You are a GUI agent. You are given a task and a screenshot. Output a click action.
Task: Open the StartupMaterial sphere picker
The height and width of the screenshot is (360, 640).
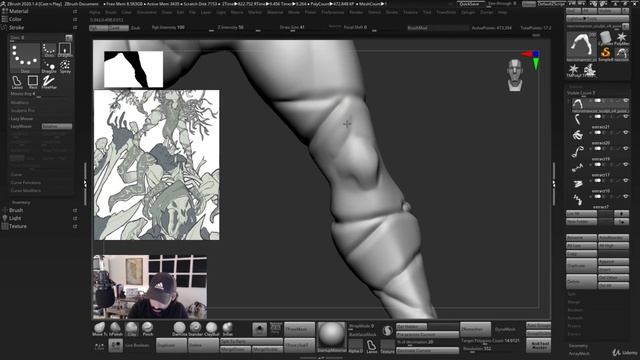[331, 337]
